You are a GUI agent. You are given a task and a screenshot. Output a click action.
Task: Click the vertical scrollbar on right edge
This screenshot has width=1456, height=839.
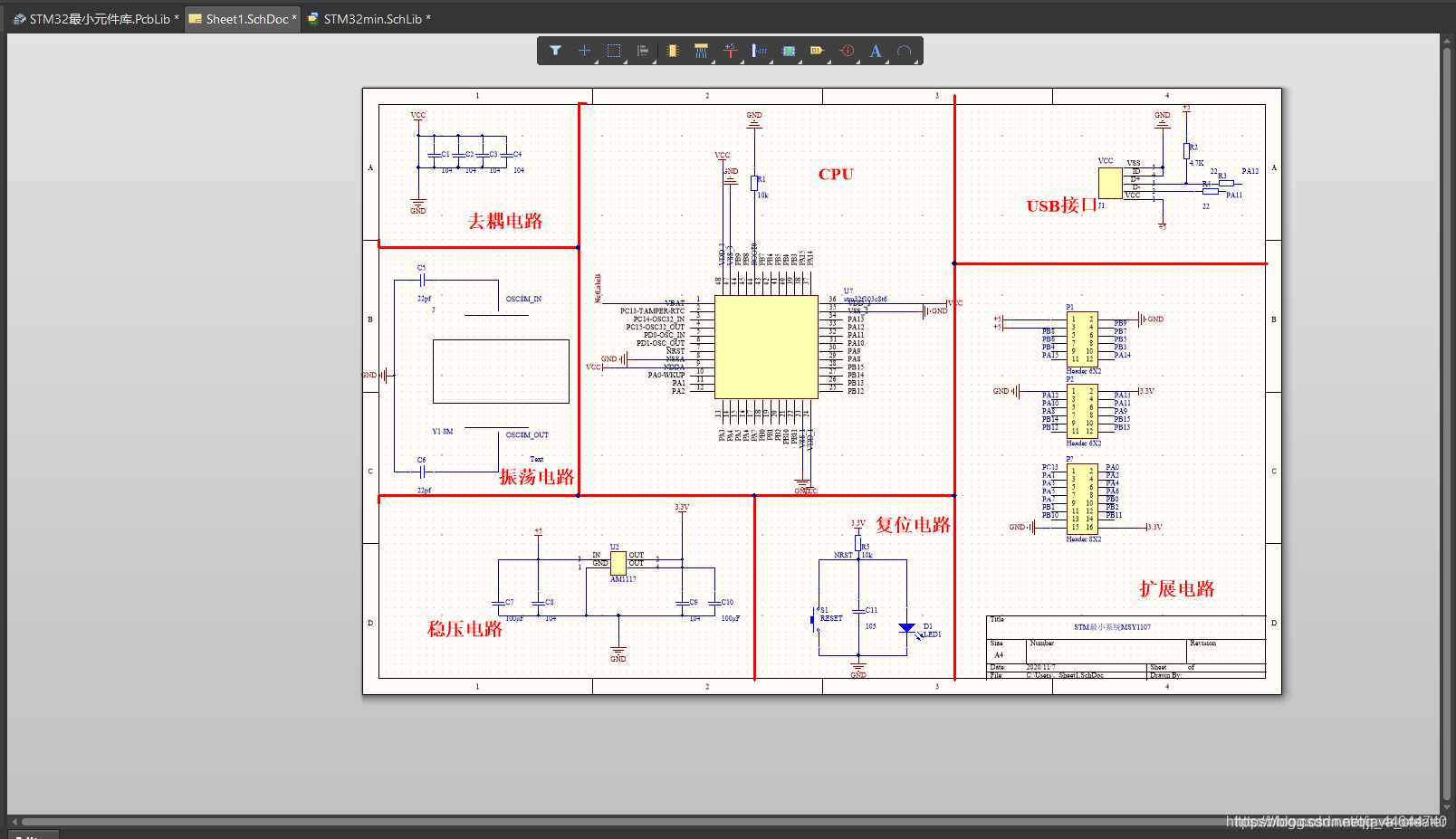click(x=1447, y=425)
